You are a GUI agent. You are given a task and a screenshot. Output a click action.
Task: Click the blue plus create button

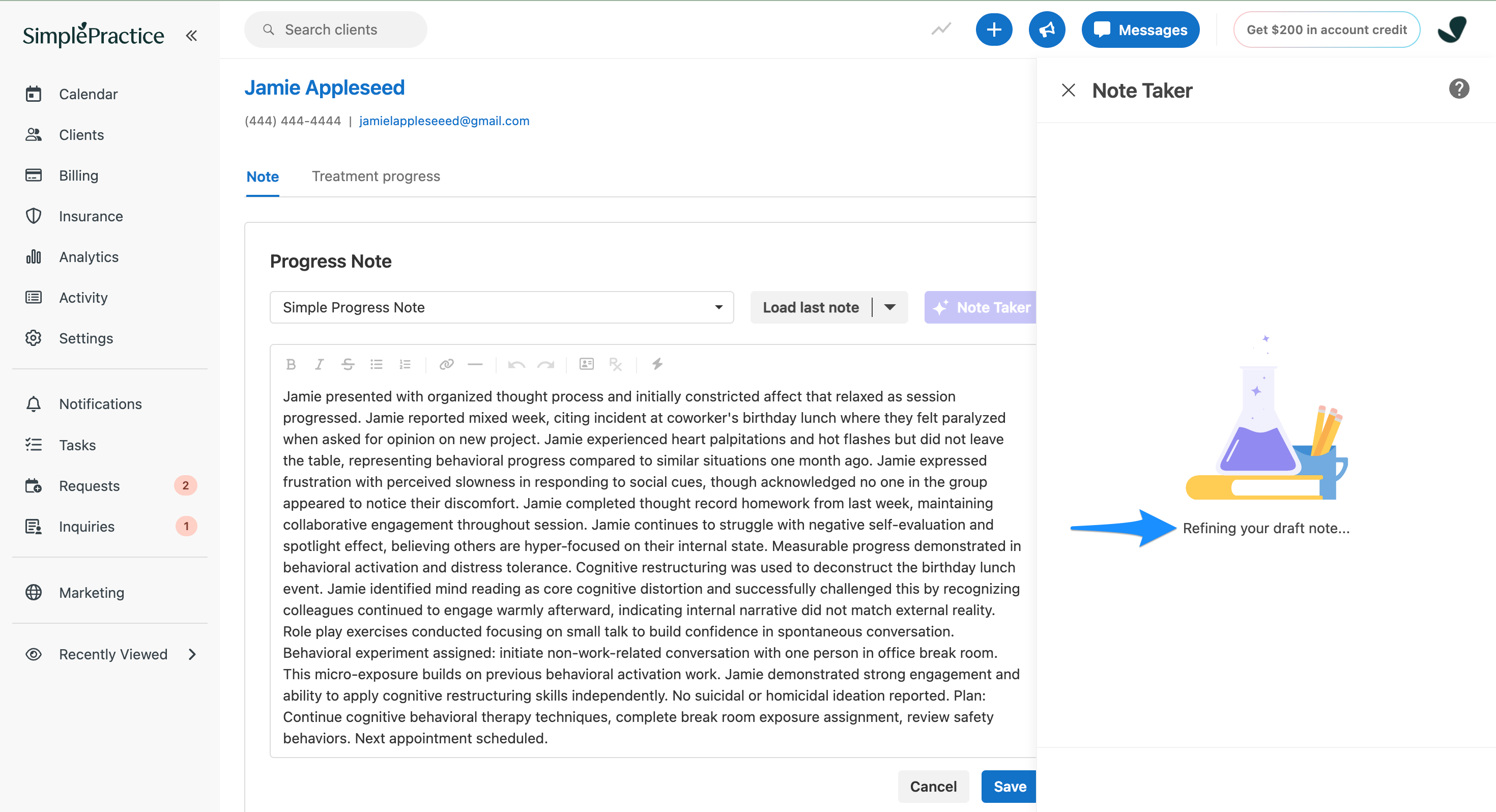pos(994,30)
